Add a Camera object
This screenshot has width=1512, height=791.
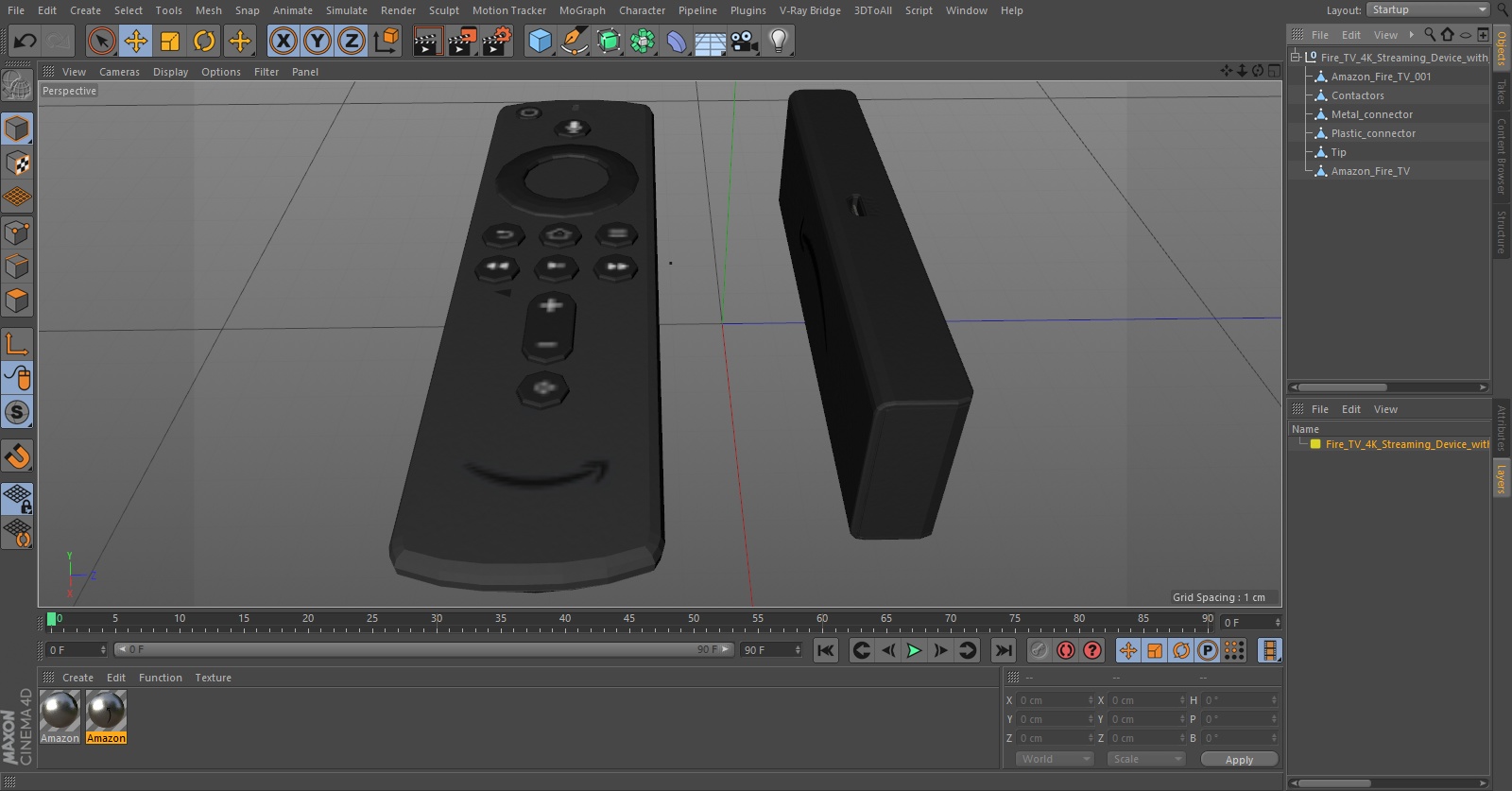click(x=744, y=41)
